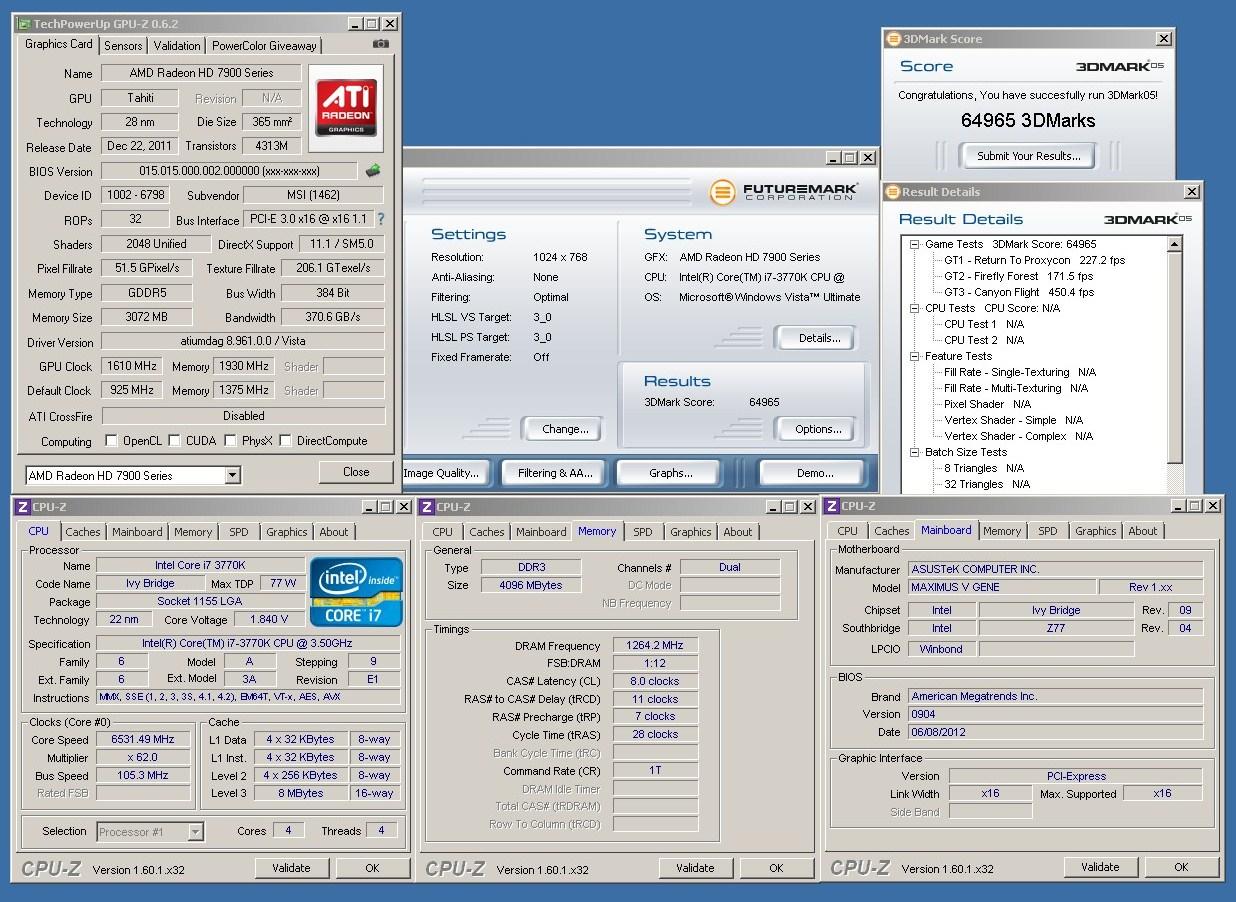This screenshot has width=1236, height=902.
Task: Click the BIOS Version field in GPU-Z
Action: (x=229, y=171)
